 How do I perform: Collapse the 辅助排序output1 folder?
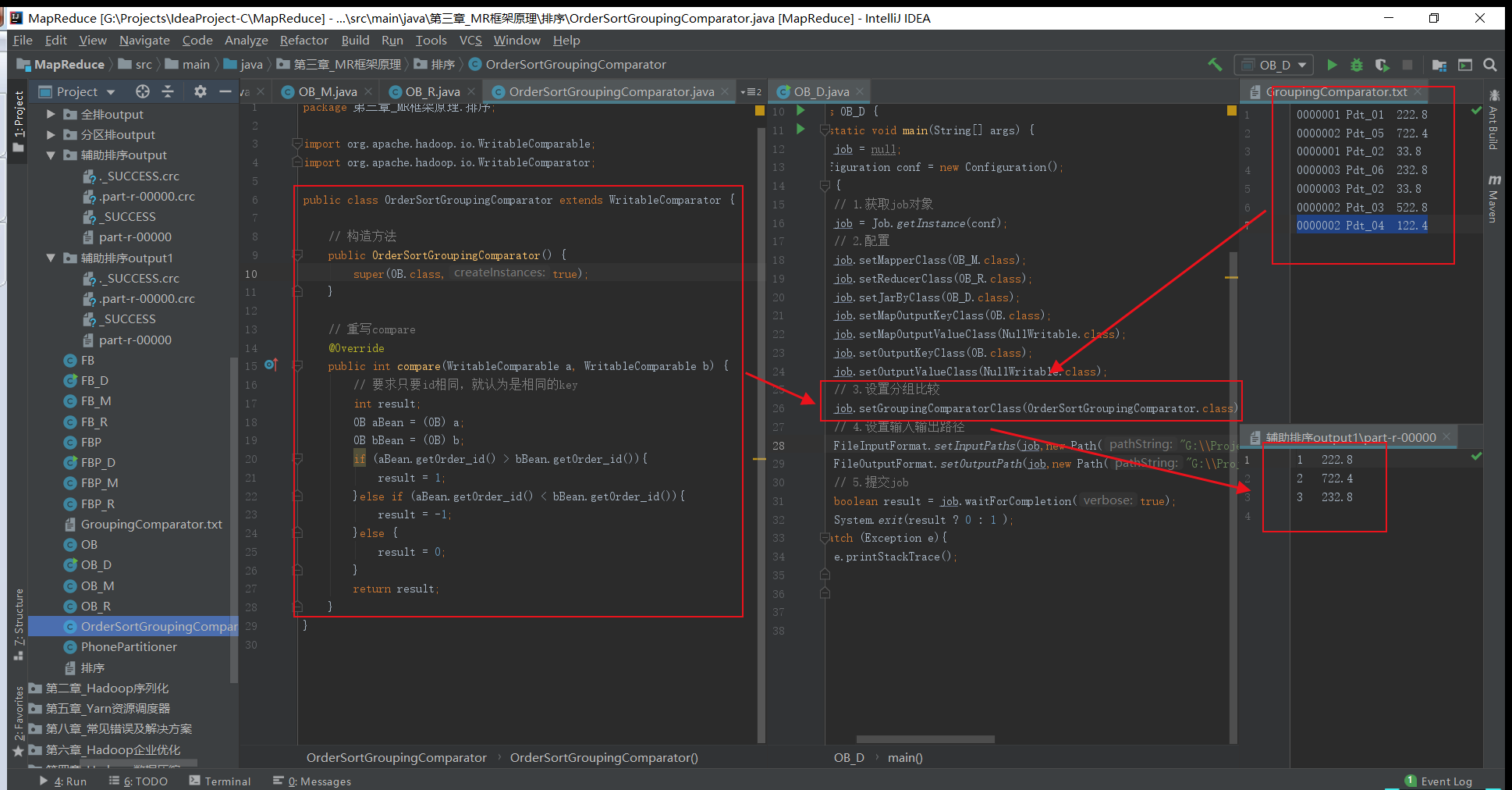[50, 258]
